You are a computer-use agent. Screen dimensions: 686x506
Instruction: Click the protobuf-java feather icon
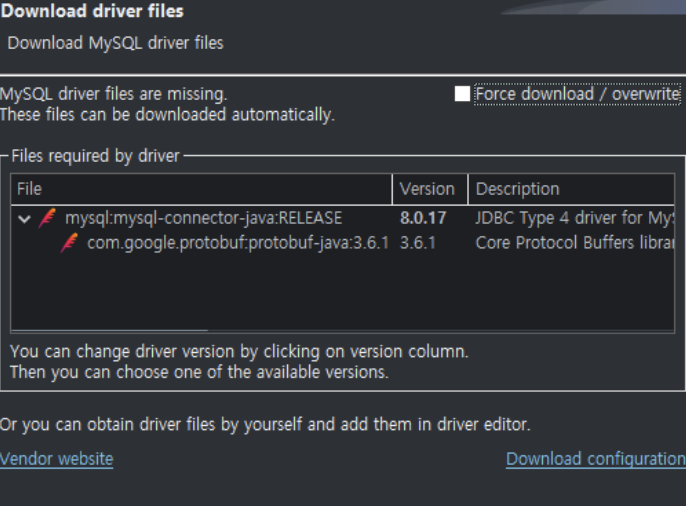69,243
